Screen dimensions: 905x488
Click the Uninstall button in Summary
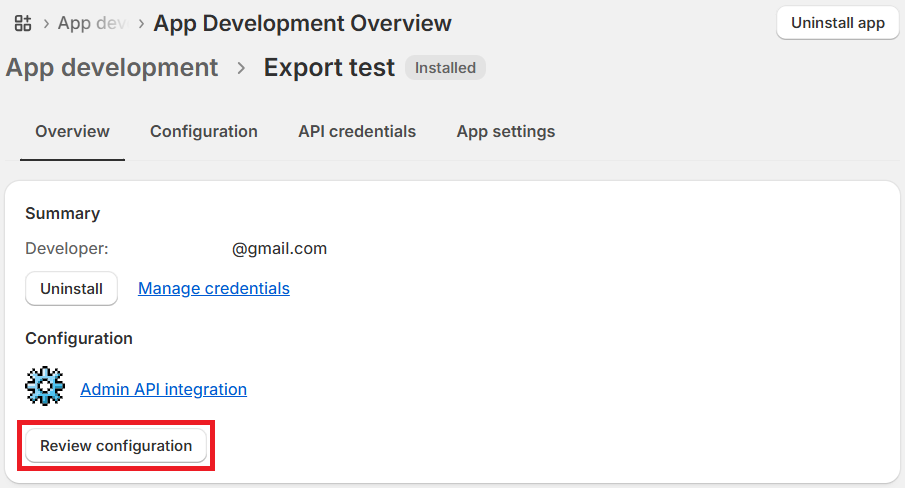pos(71,289)
